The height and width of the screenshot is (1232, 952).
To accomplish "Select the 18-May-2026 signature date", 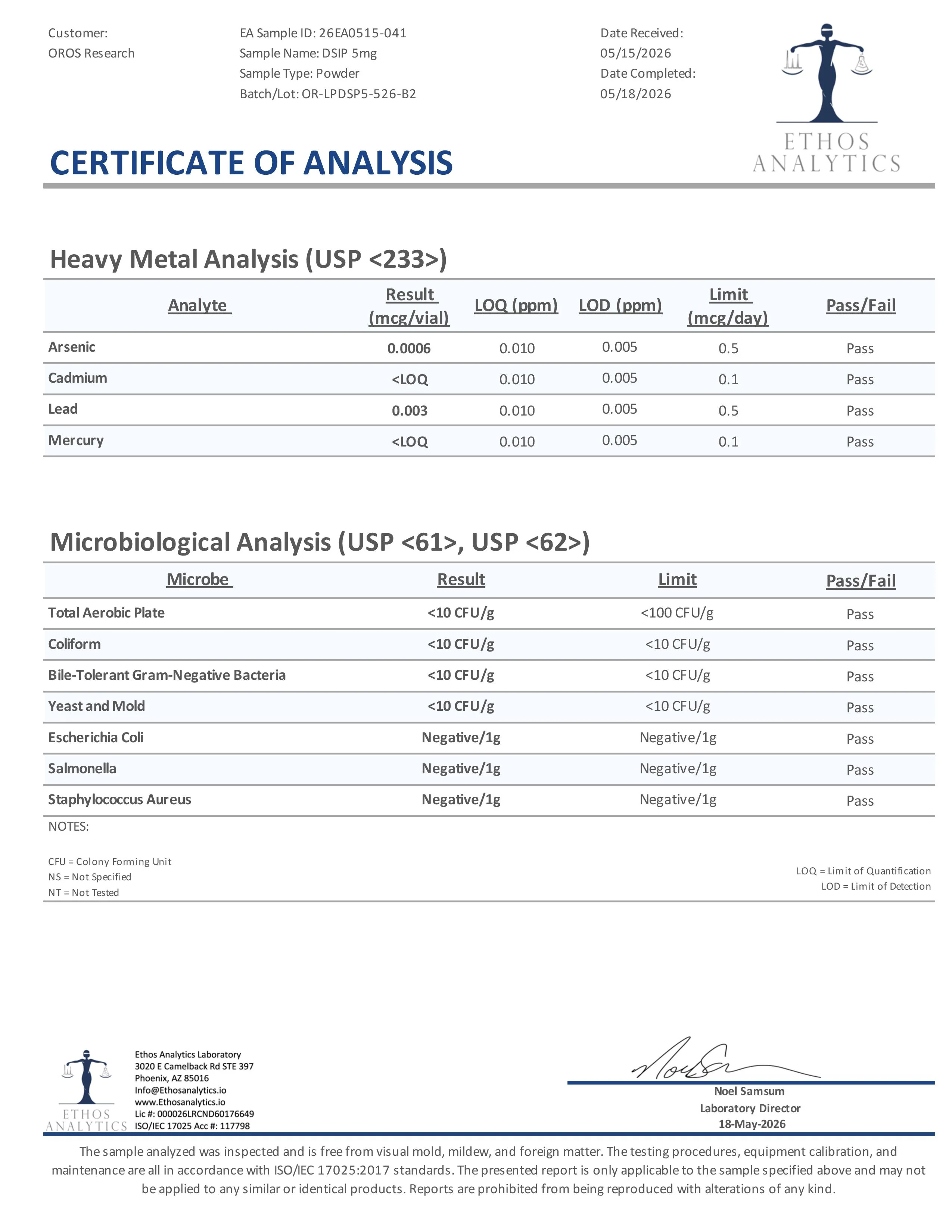I will (752, 1124).
